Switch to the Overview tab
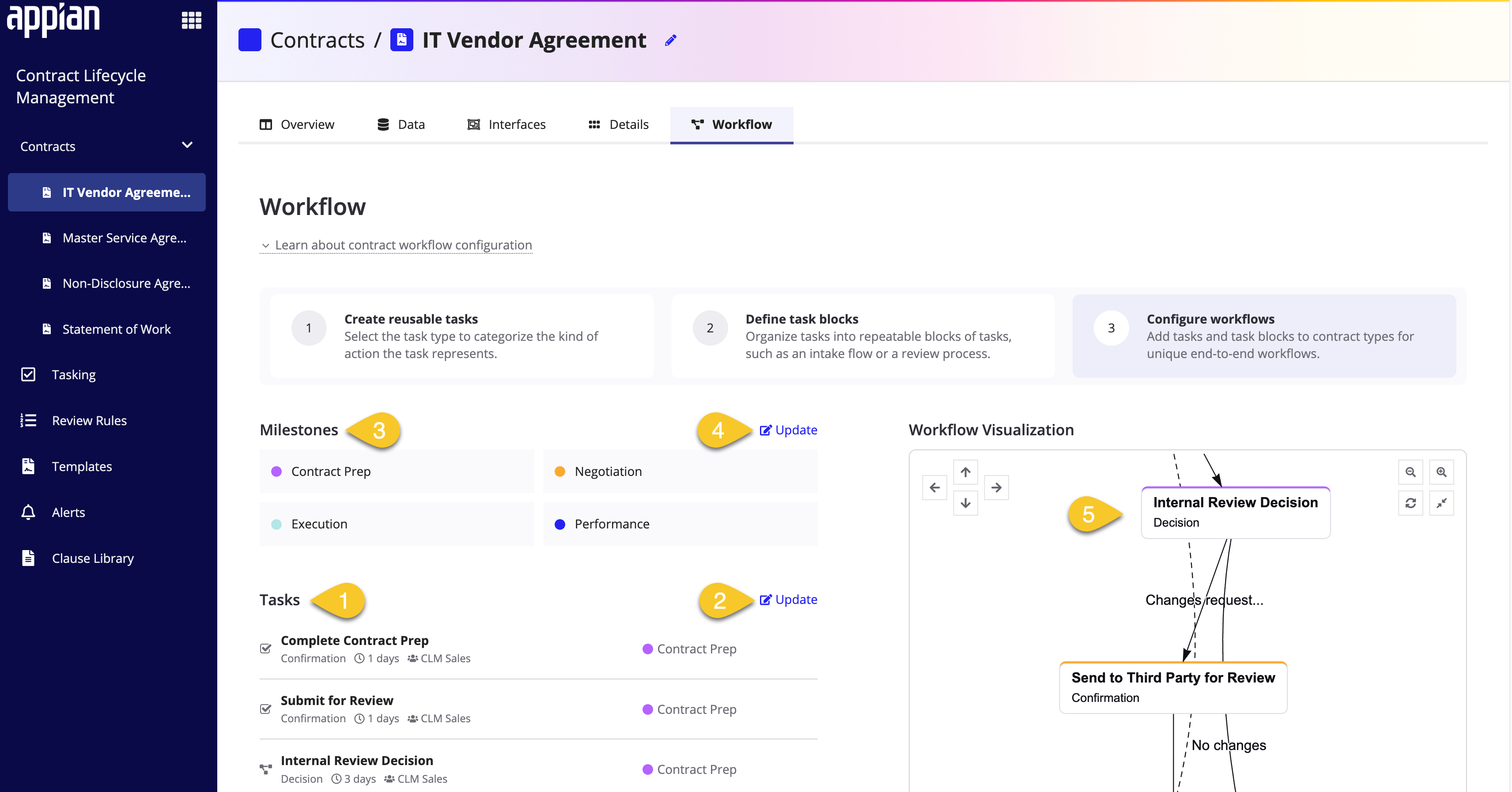The image size is (1512, 792). tap(297, 124)
